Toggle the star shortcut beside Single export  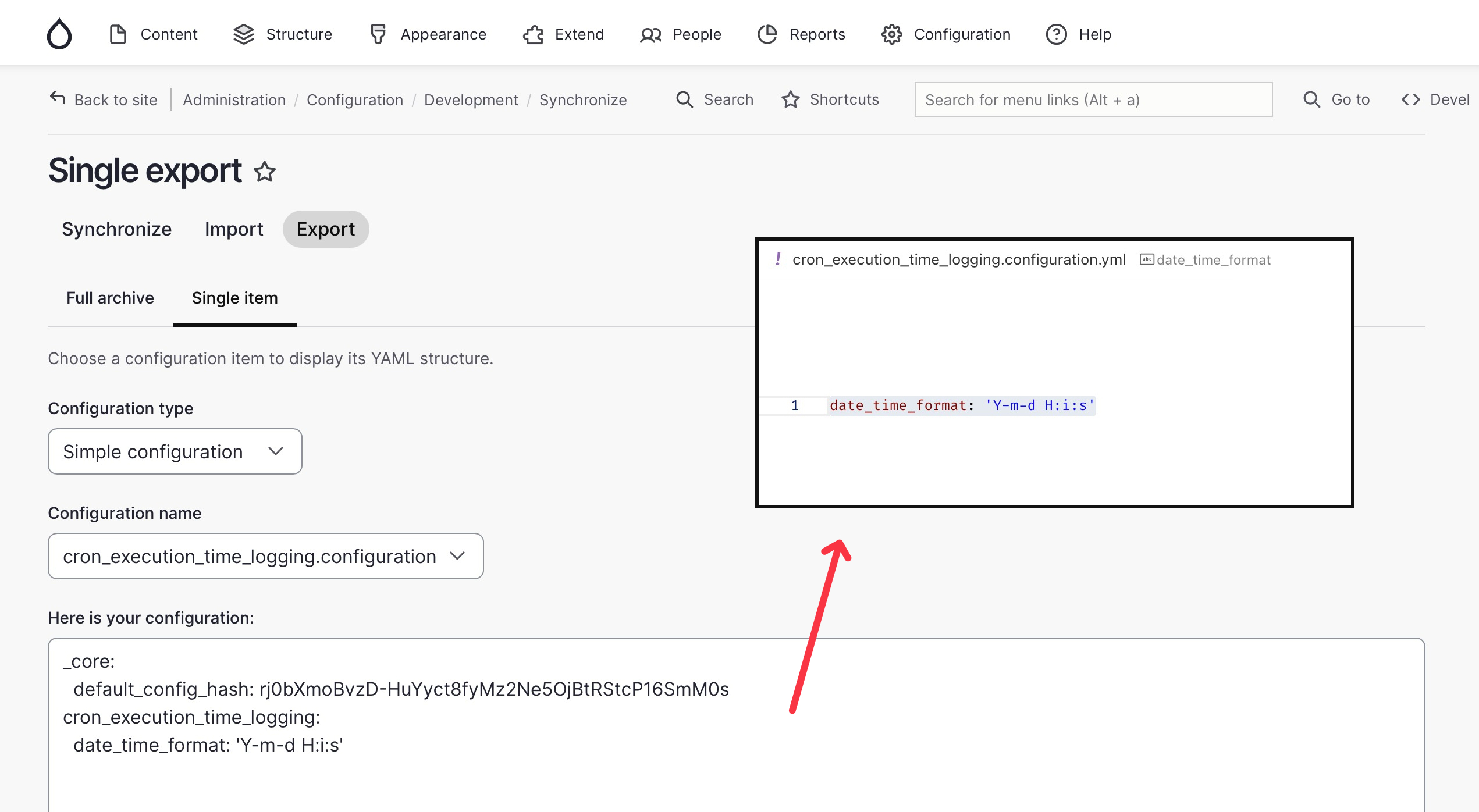(265, 172)
